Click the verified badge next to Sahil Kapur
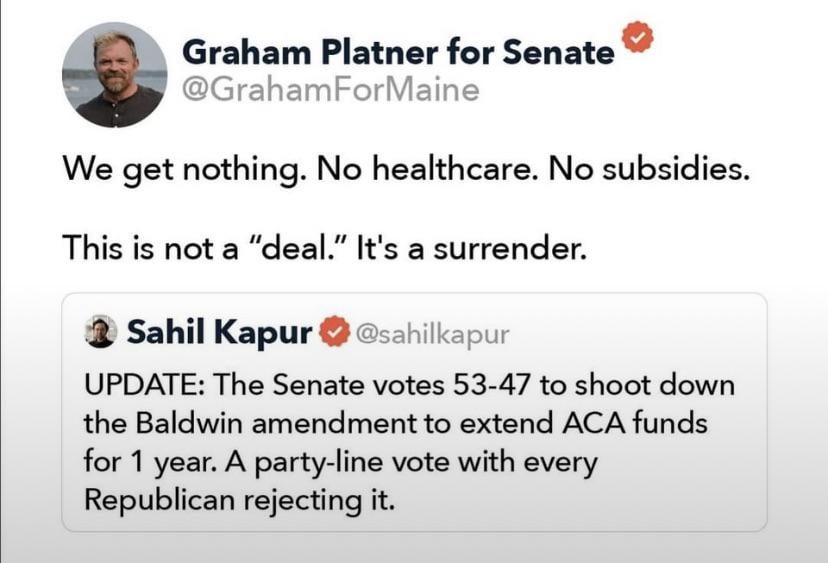The image size is (828, 563). click(x=334, y=333)
